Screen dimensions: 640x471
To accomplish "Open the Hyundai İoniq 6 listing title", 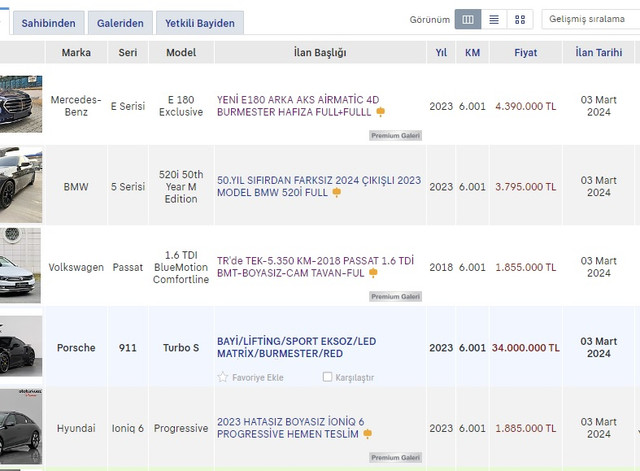I will [x=291, y=428].
